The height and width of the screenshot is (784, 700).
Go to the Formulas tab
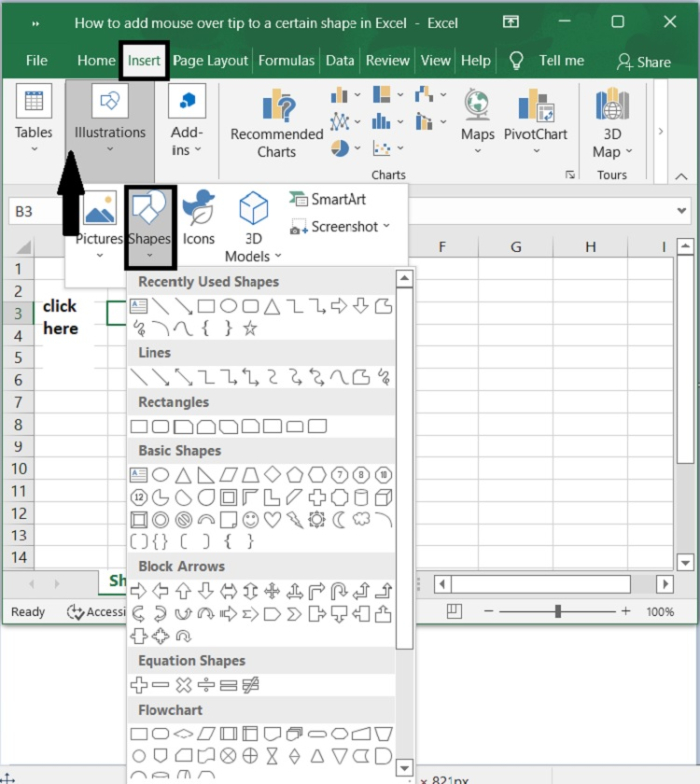[x=286, y=60]
